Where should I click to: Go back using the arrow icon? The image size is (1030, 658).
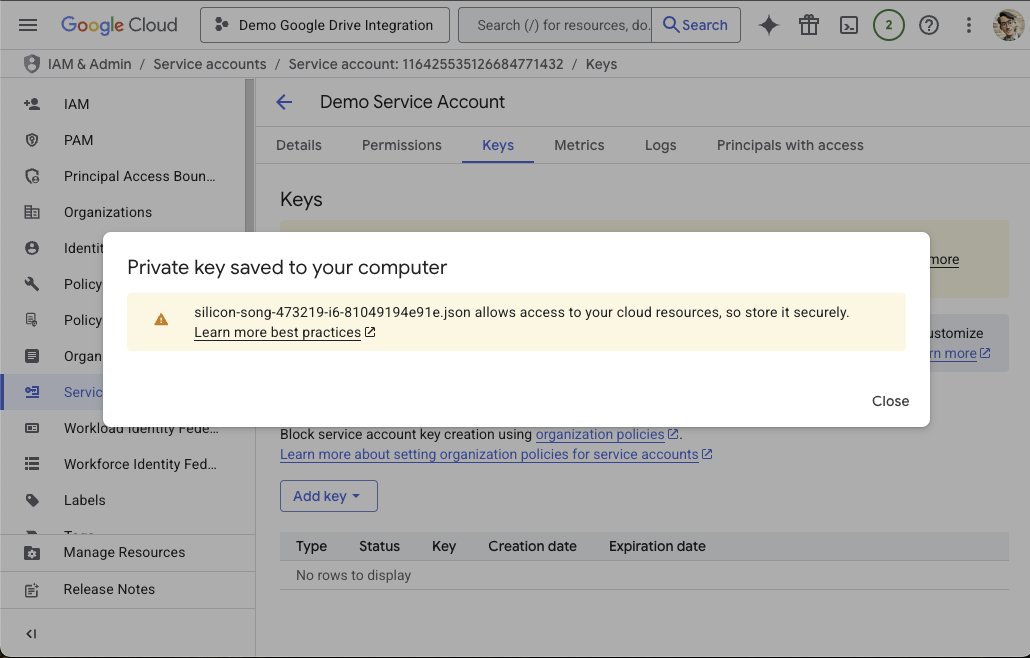284,102
